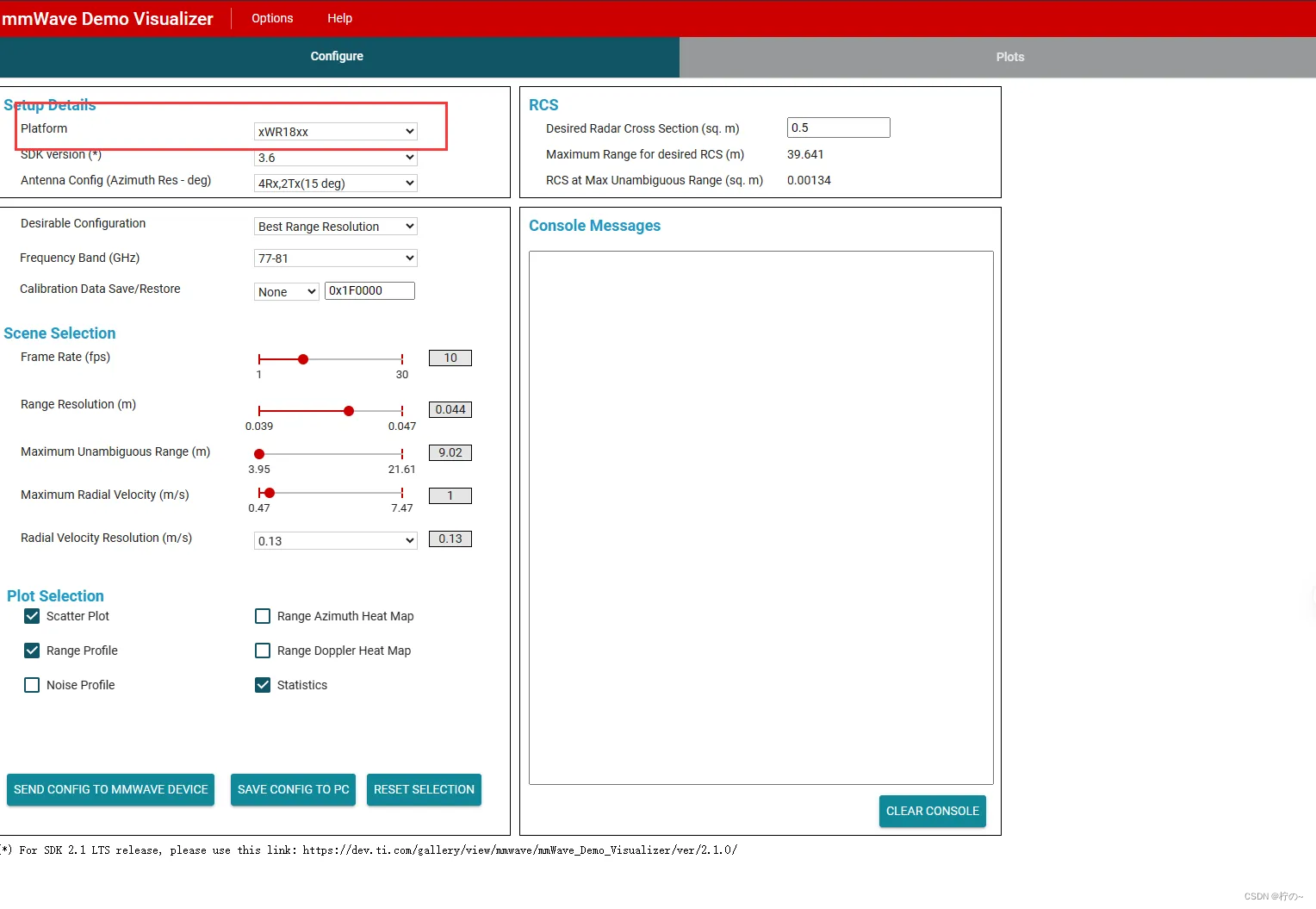This screenshot has width=1316, height=909.
Task: Click the calibration address field 0x1F0000
Action: [369, 291]
